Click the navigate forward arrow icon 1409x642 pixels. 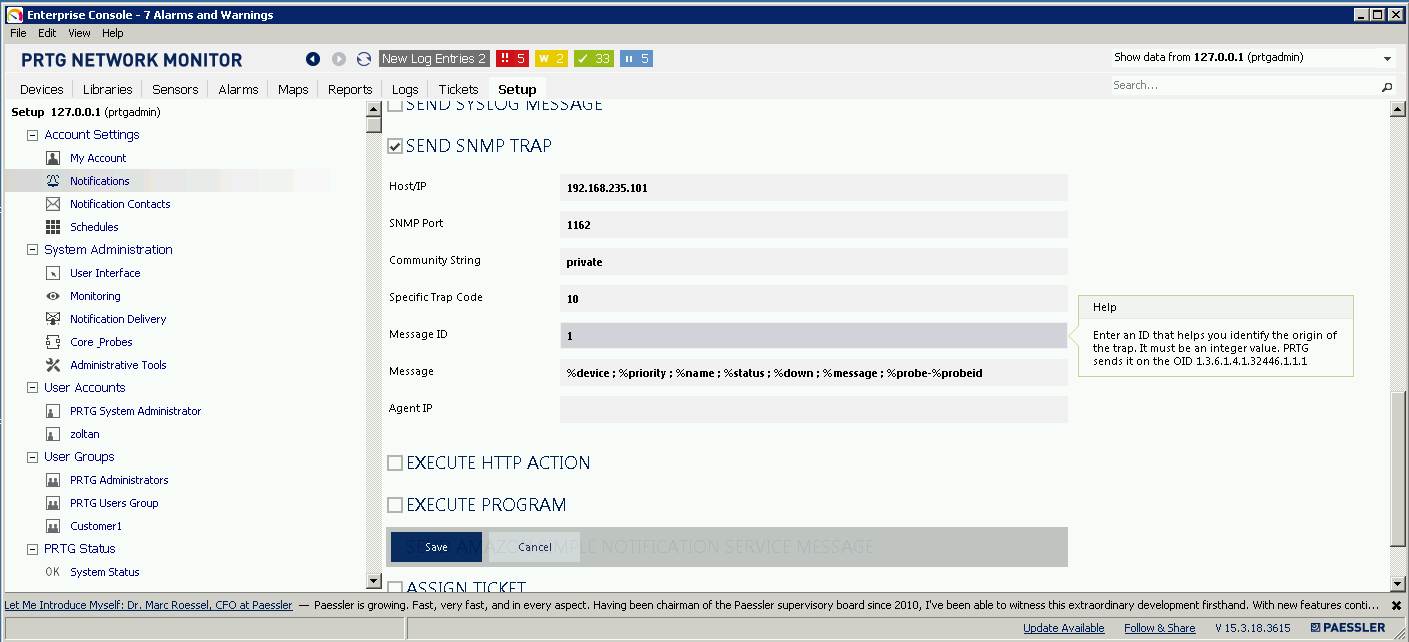tap(339, 59)
